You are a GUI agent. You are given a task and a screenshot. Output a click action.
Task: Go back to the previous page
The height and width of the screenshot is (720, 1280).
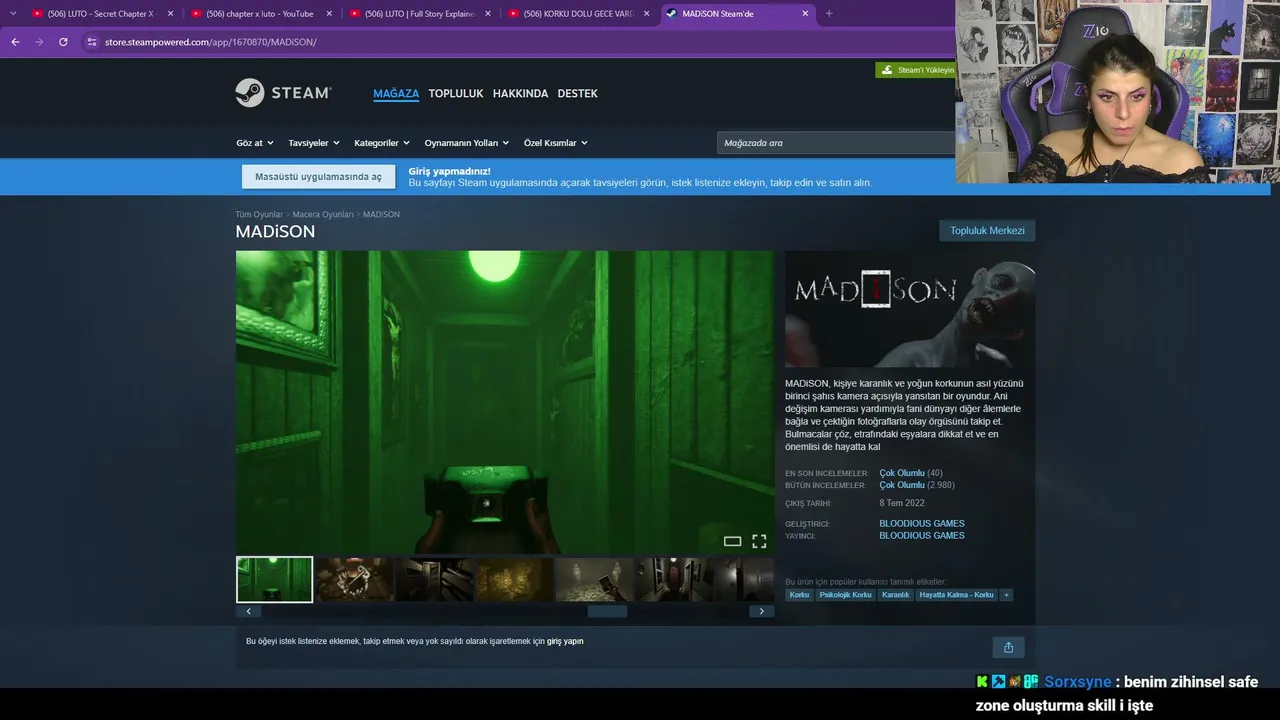coord(15,42)
